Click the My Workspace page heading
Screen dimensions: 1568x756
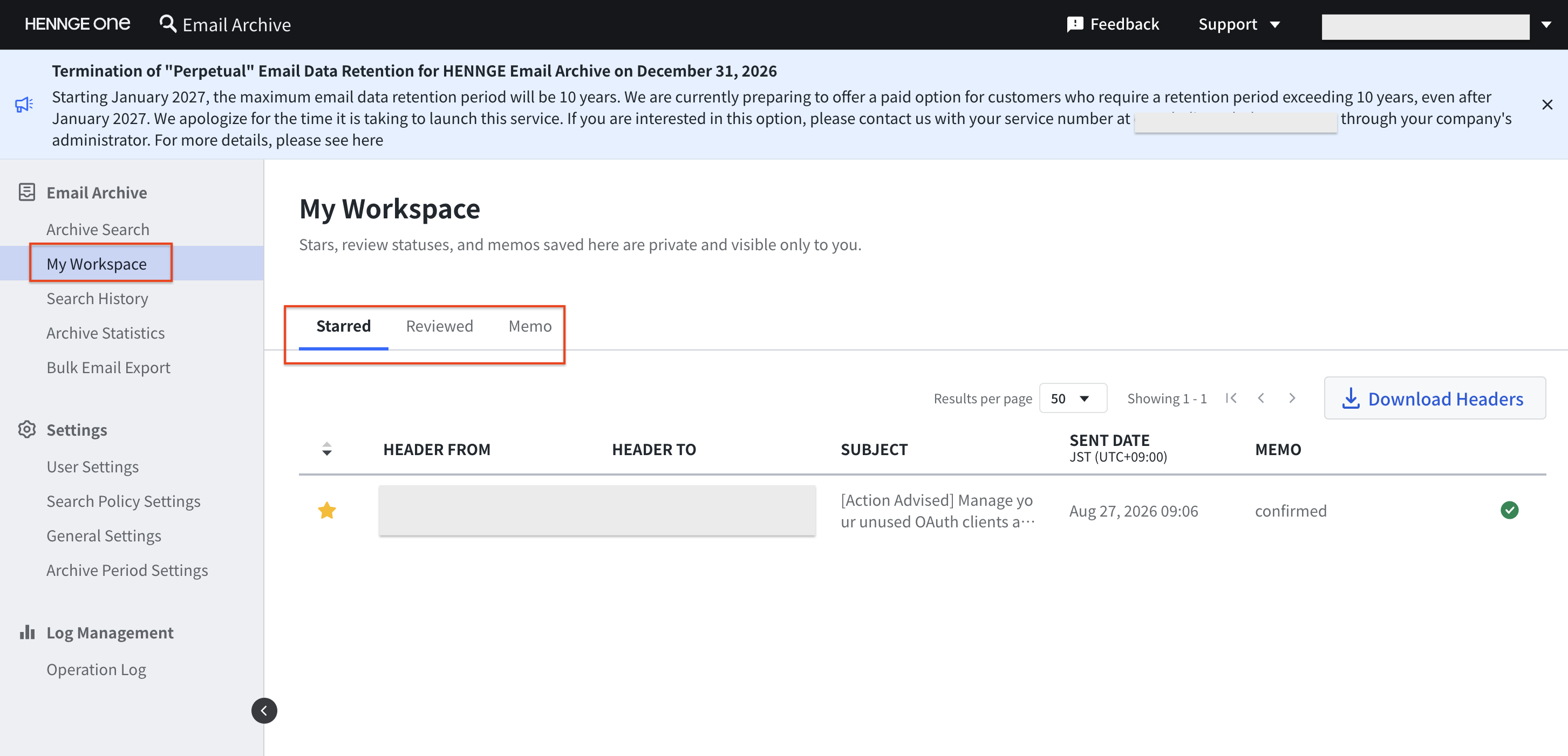(390, 209)
